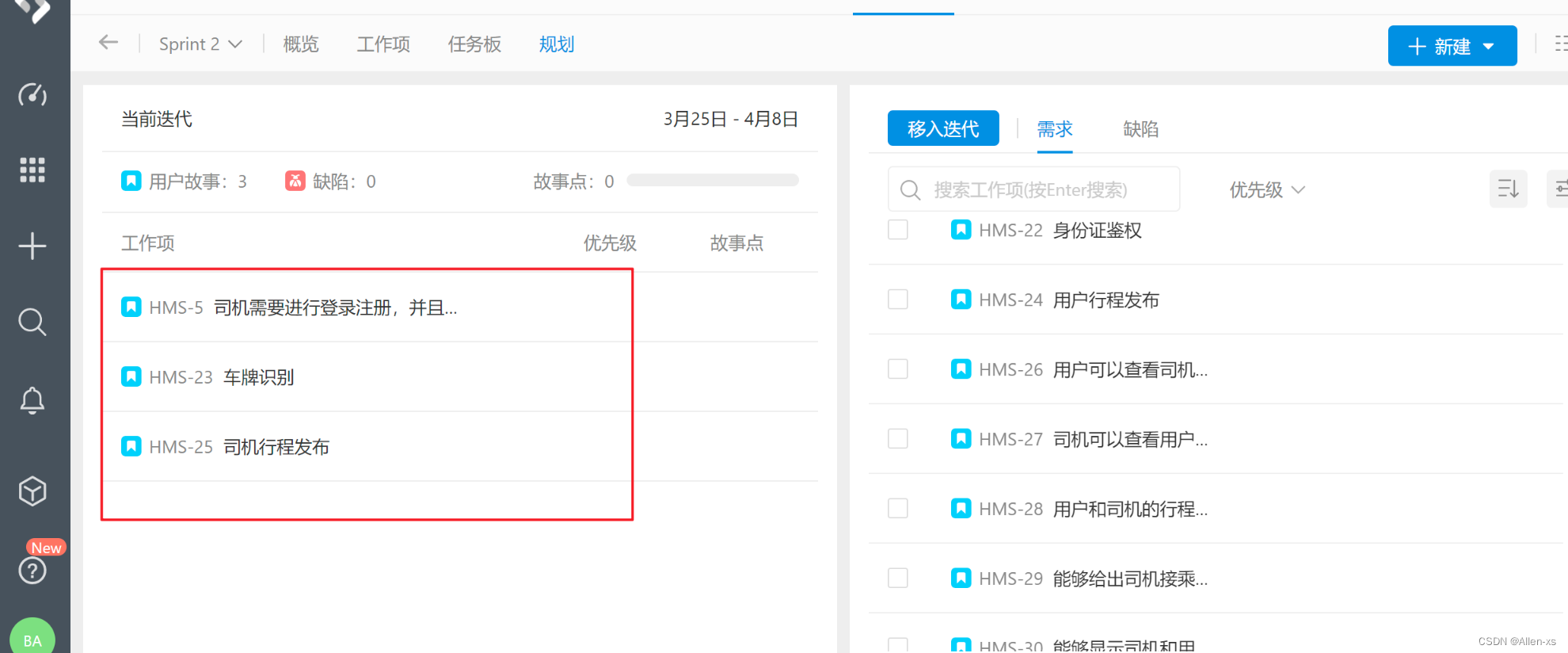Open the notifications bell icon

(x=32, y=400)
